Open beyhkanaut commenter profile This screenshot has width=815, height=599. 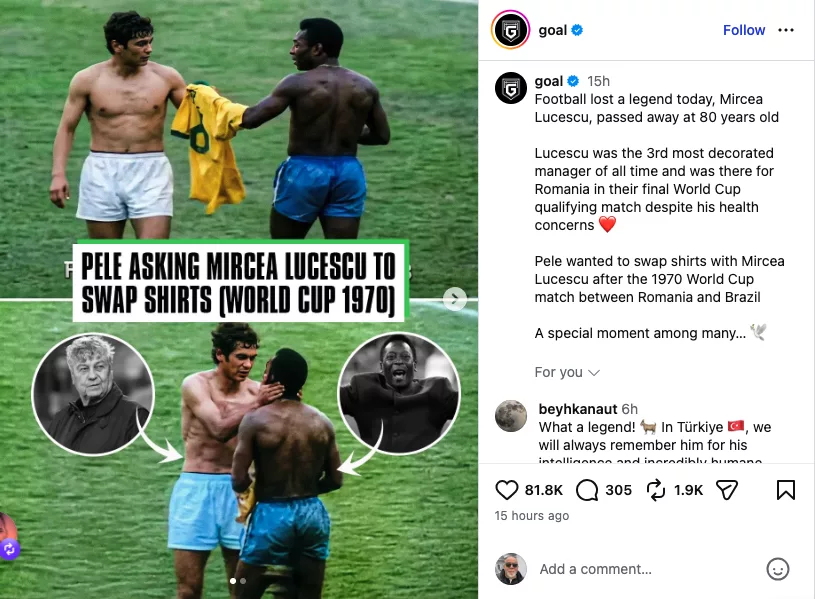click(x=577, y=409)
